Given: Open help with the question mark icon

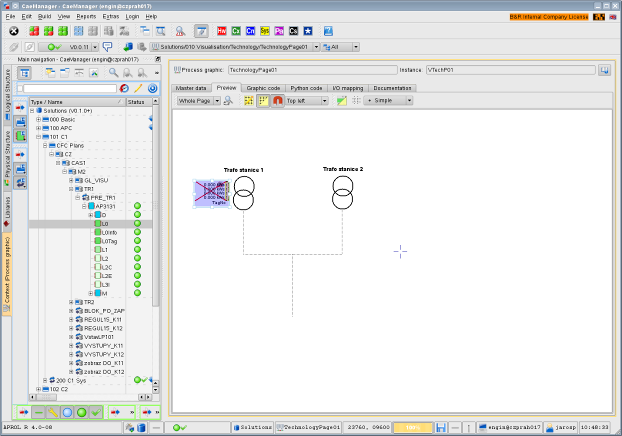Looking at the screenshot, I should 328,31.
